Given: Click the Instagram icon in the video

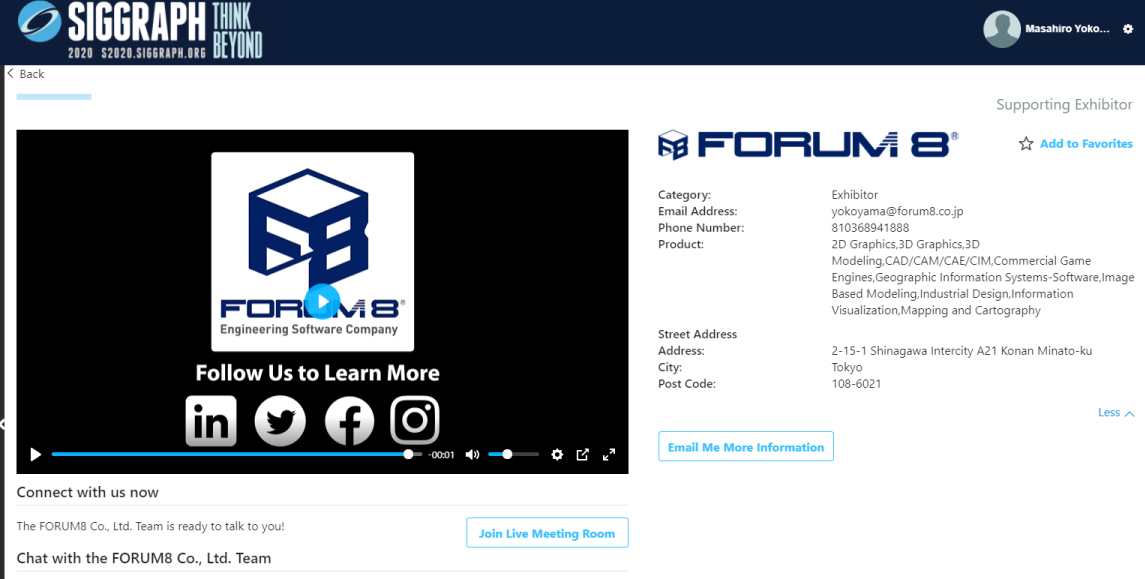Looking at the screenshot, I should (415, 421).
